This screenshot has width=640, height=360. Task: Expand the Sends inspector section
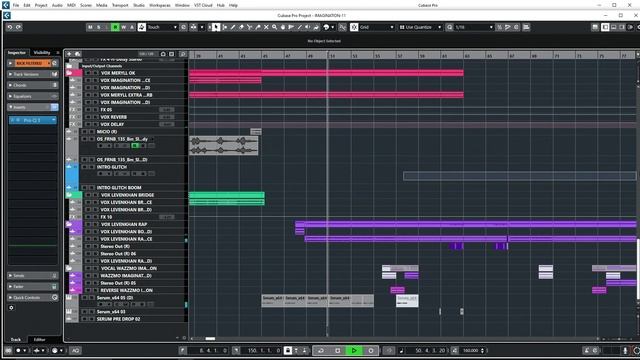click(x=33, y=276)
